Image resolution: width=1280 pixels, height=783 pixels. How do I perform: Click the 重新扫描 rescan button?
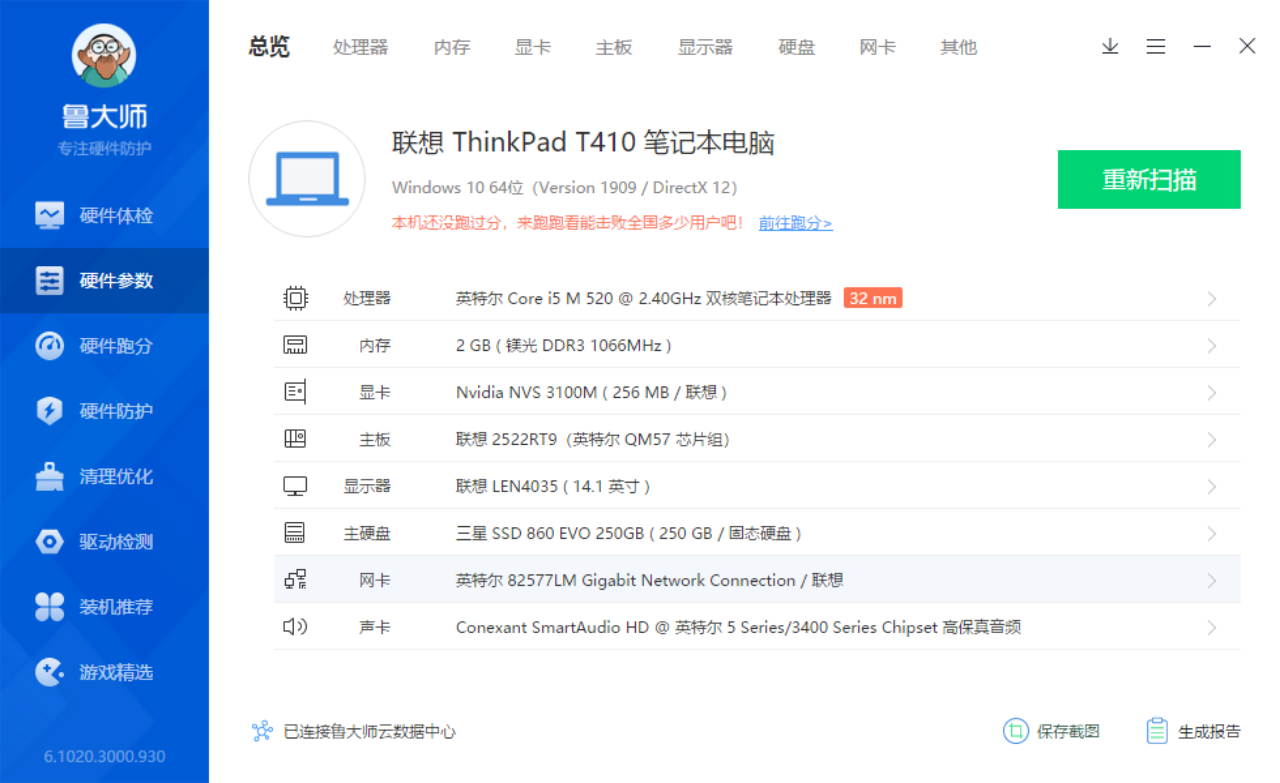[x=1148, y=179]
